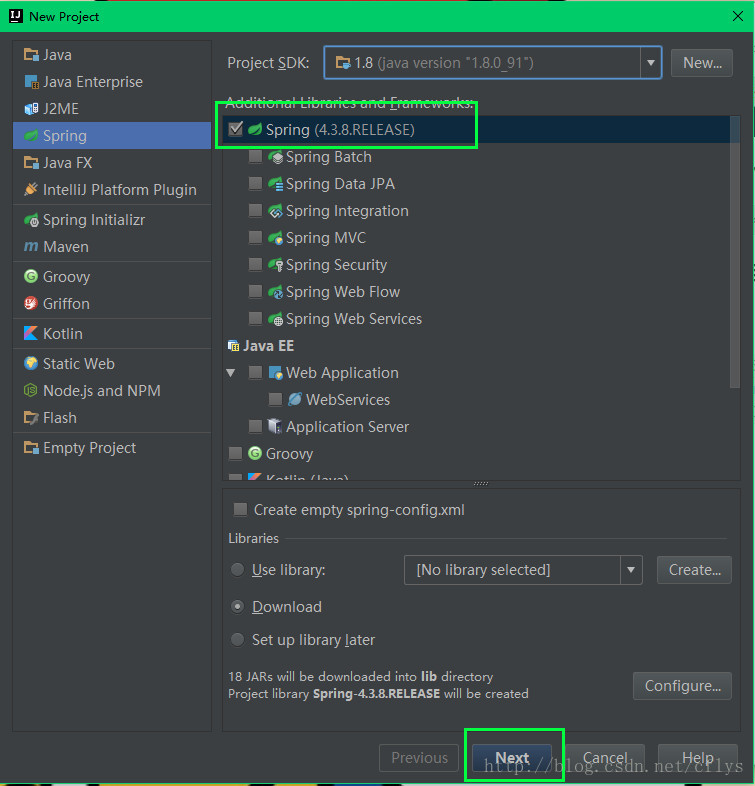Click the J2ME icon in project types
This screenshot has width=755, height=786.
(31, 108)
